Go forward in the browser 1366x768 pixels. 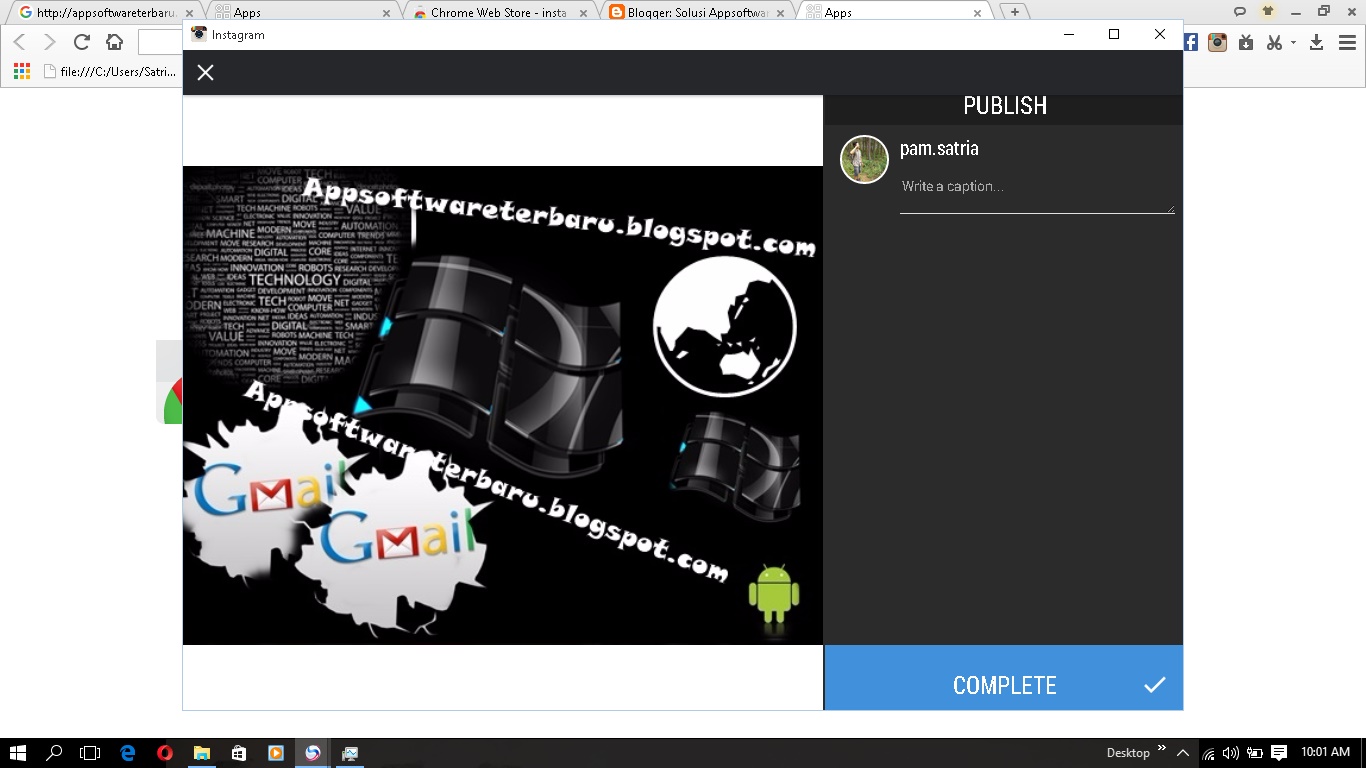pyautogui.click(x=50, y=42)
